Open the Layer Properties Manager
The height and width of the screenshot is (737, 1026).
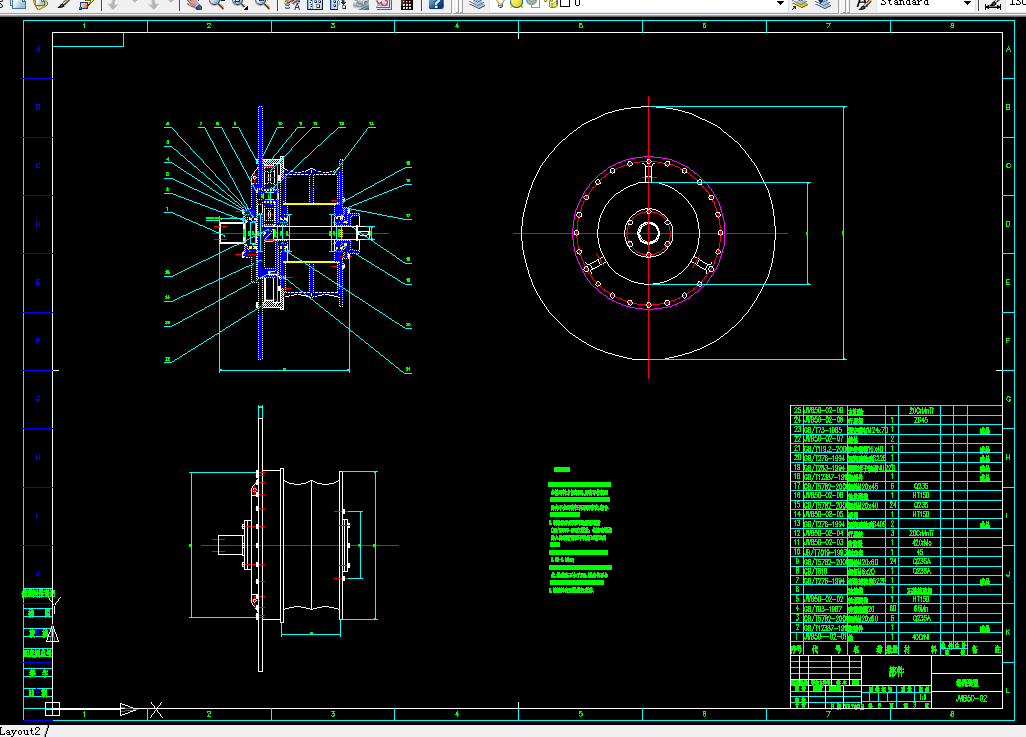pos(478,4)
